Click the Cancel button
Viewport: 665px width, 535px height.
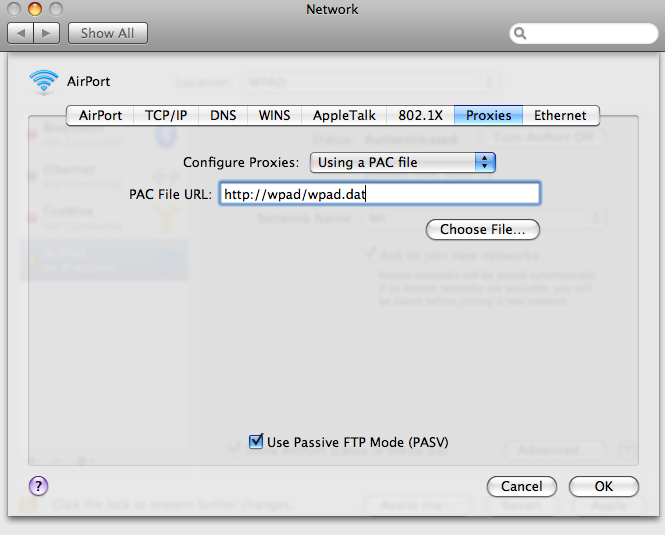[522, 486]
